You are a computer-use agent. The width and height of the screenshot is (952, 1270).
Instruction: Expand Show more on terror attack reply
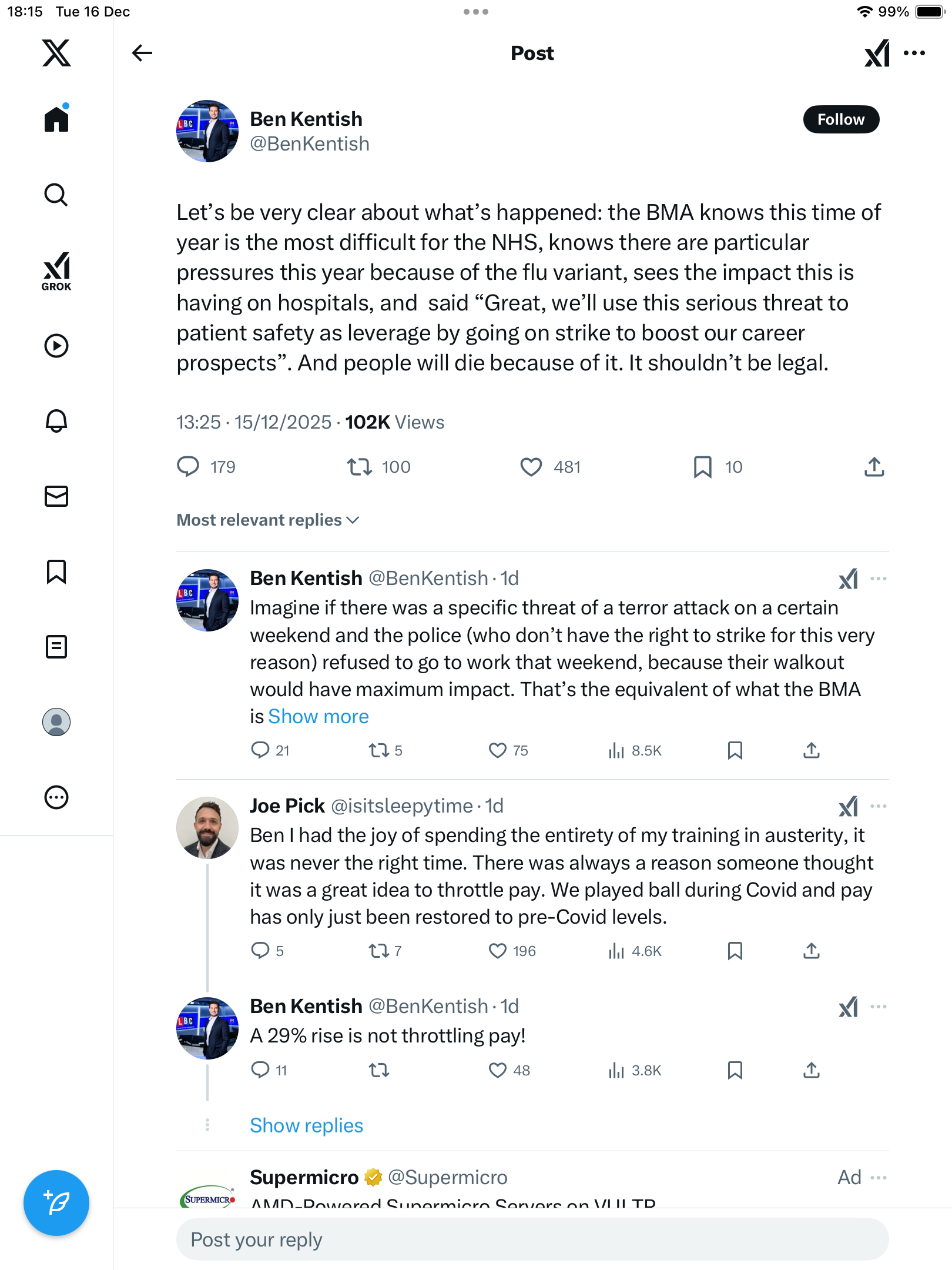pos(318,716)
